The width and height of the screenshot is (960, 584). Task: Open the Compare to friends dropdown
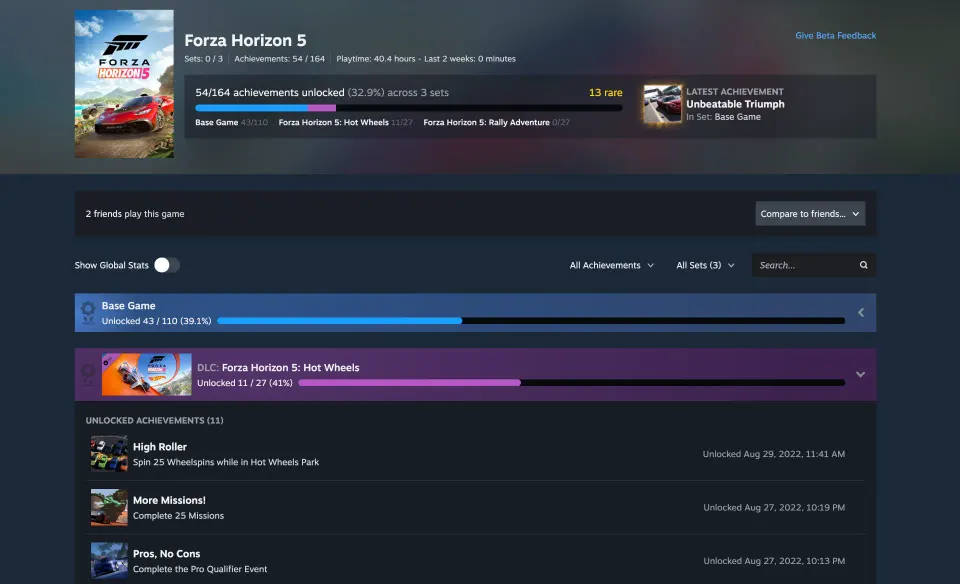[x=810, y=214]
